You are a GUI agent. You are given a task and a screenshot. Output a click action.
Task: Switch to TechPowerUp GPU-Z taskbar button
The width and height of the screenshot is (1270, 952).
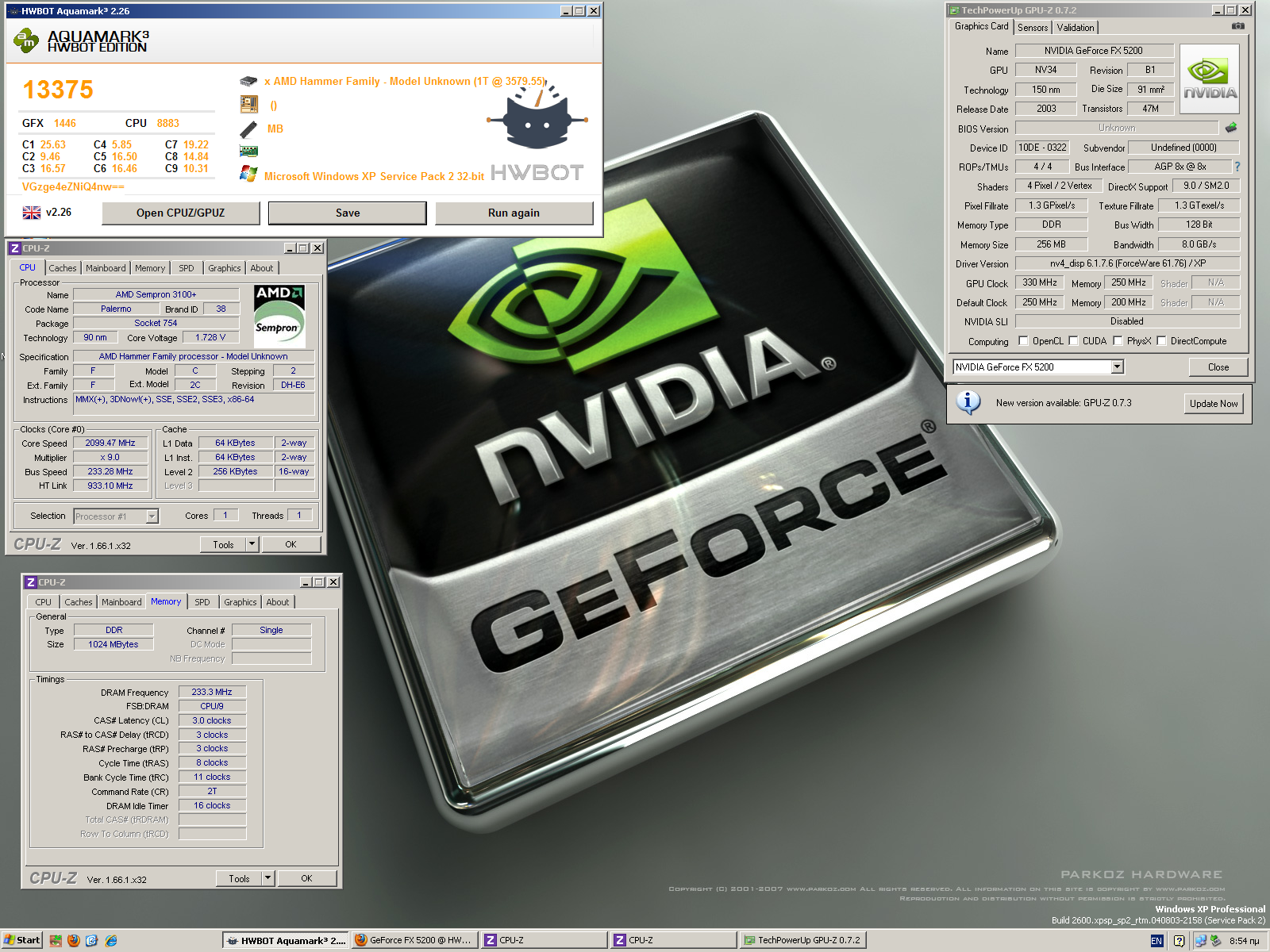(802, 940)
